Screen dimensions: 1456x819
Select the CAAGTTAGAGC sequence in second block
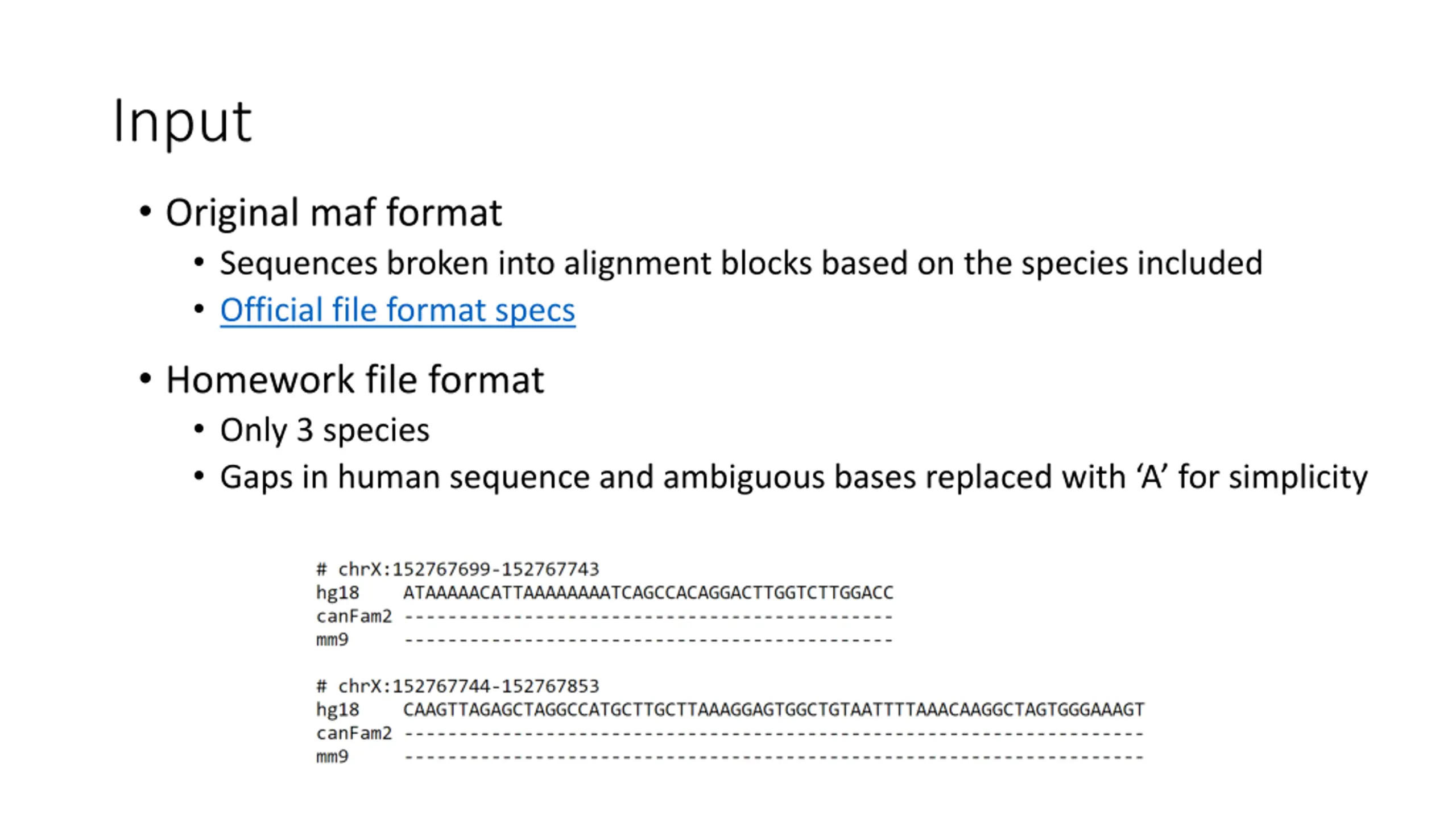[x=773, y=710]
